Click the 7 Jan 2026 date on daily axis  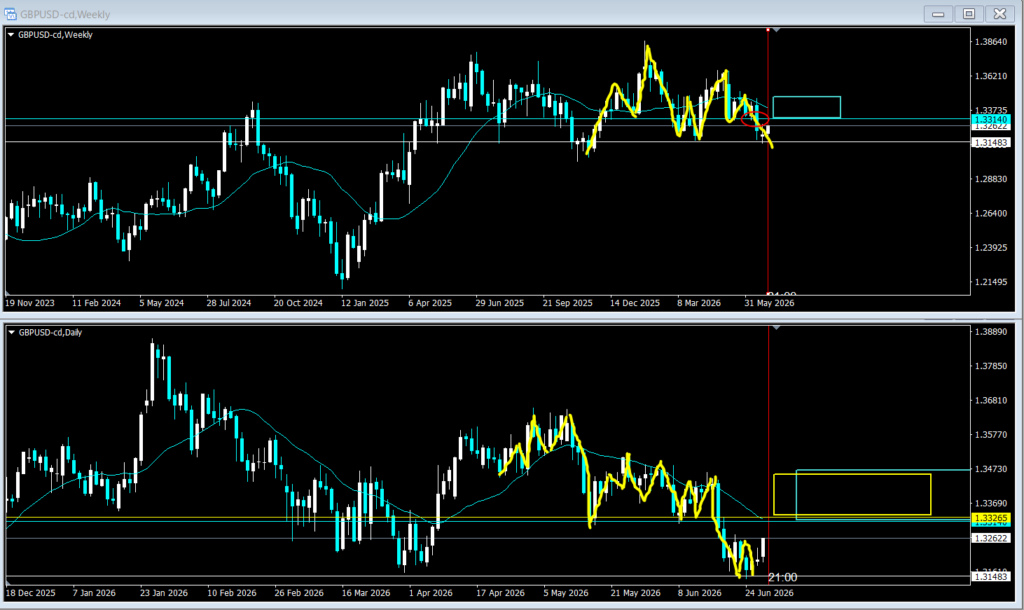tap(94, 593)
